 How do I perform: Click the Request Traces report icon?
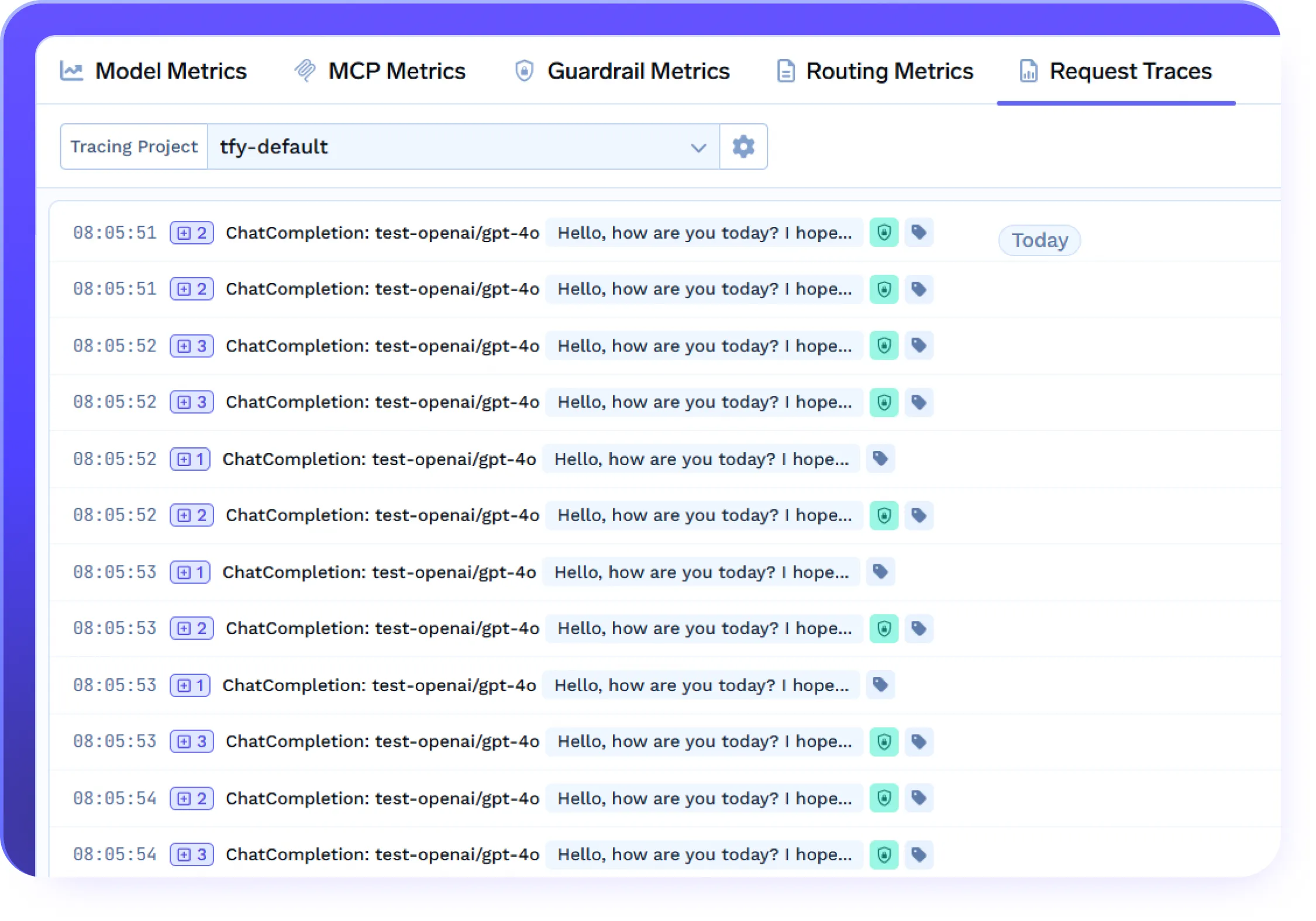[1029, 70]
